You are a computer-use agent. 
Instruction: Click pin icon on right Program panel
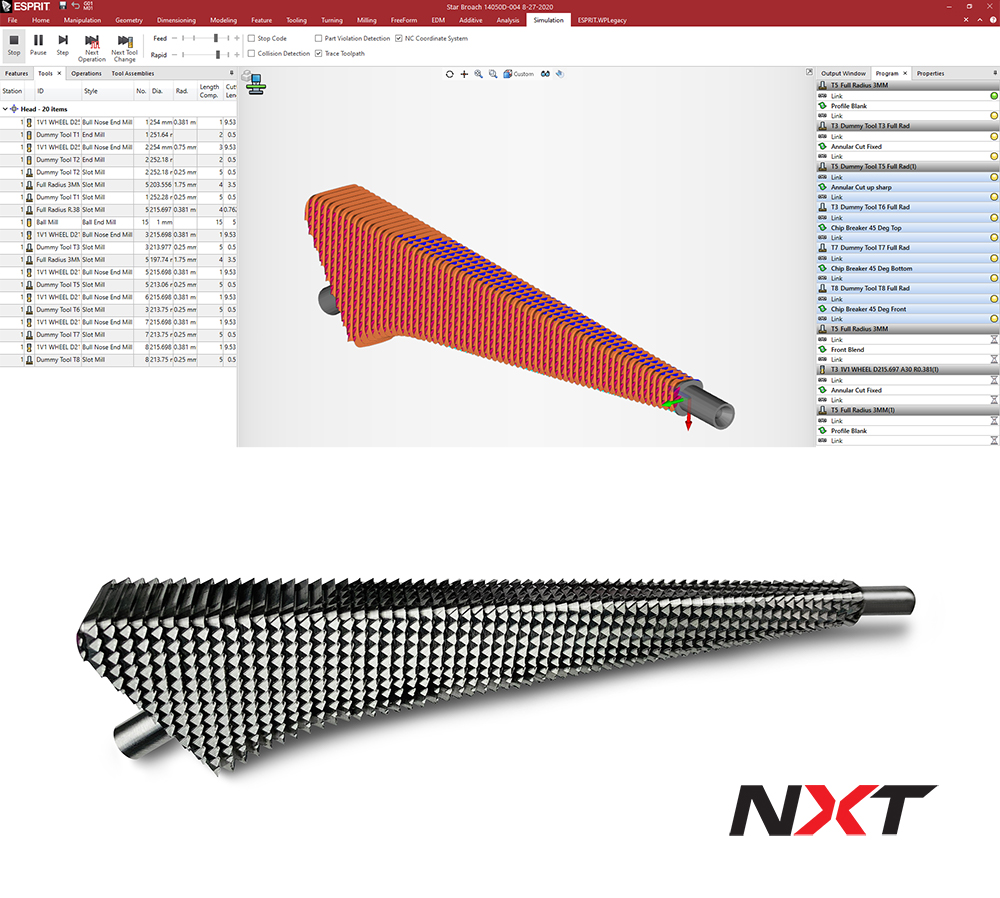click(x=995, y=73)
